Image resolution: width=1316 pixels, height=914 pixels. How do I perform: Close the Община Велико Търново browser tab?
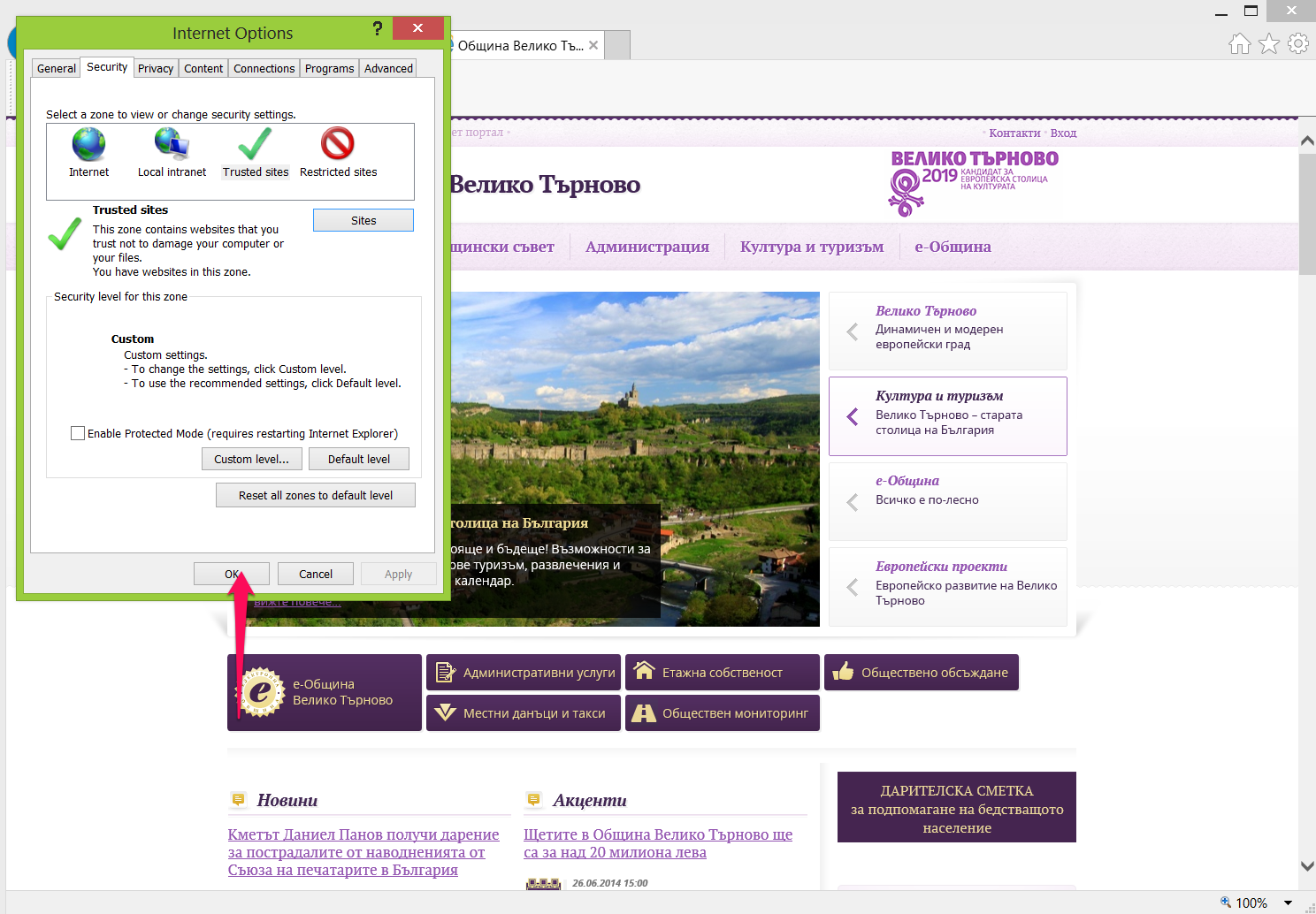click(x=593, y=45)
